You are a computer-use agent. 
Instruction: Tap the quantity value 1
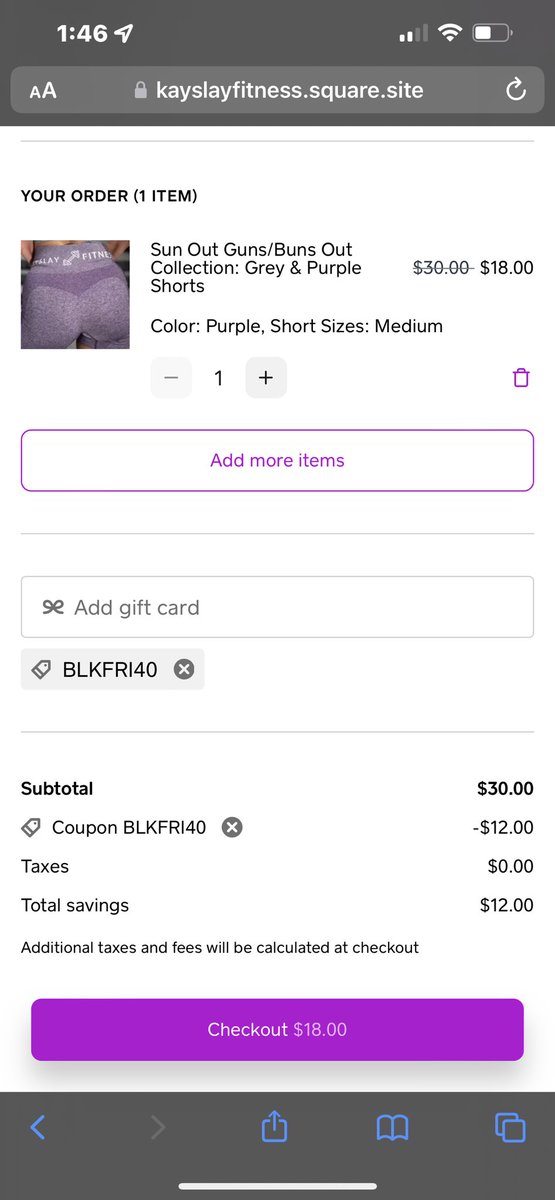click(x=218, y=378)
